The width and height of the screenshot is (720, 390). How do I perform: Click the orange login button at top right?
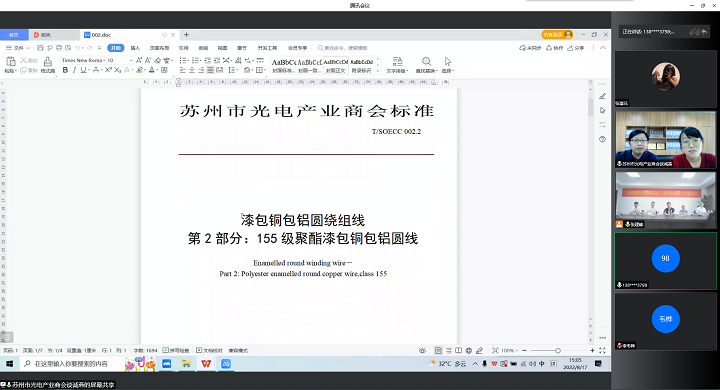click(x=557, y=34)
